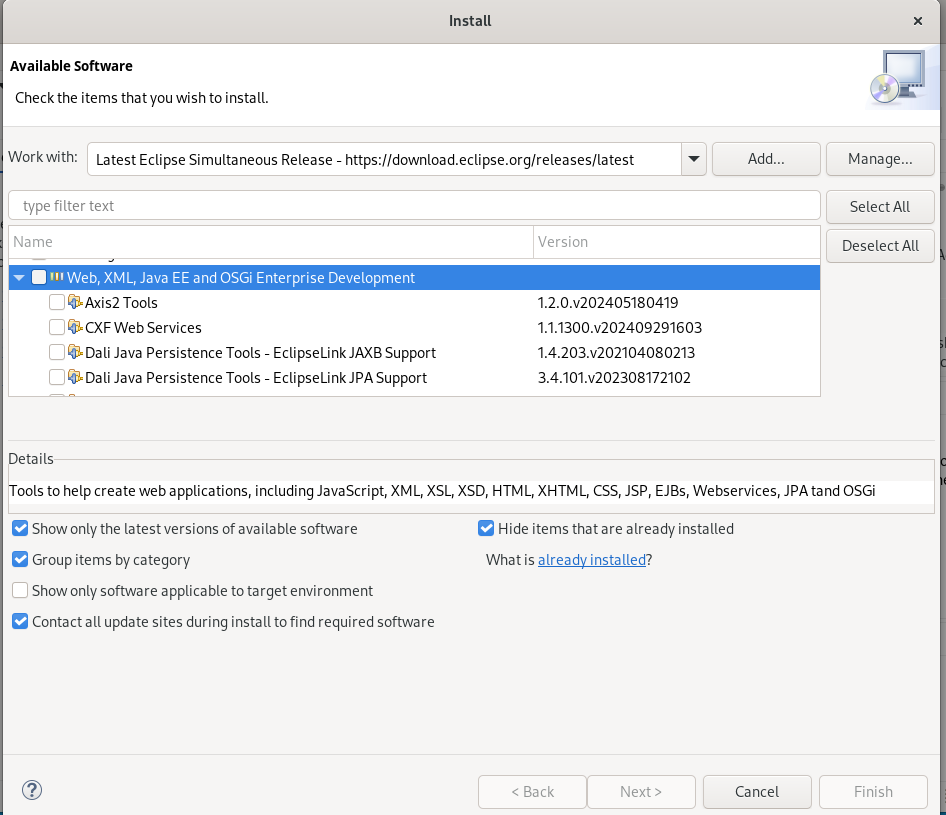Focus the type filter text field
The width and height of the screenshot is (946, 815).
pos(414,206)
